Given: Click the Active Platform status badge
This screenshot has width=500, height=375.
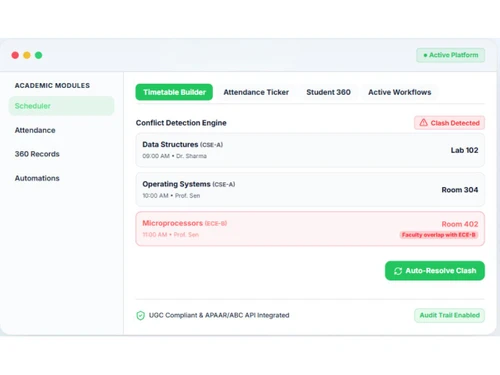Looking at the screenshot, I should (x=451, y=55).
